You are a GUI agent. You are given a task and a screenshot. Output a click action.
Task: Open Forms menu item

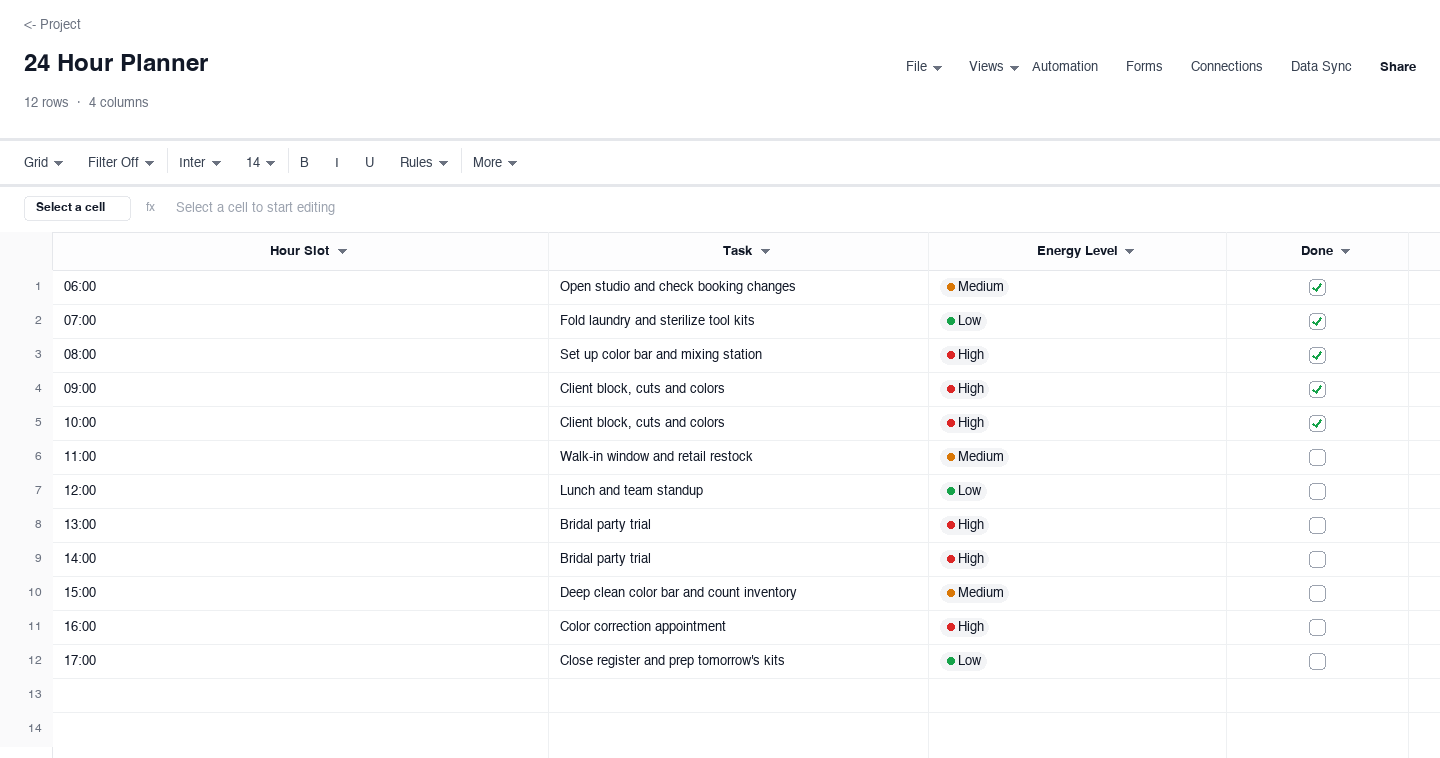(x=1144, y=67)
